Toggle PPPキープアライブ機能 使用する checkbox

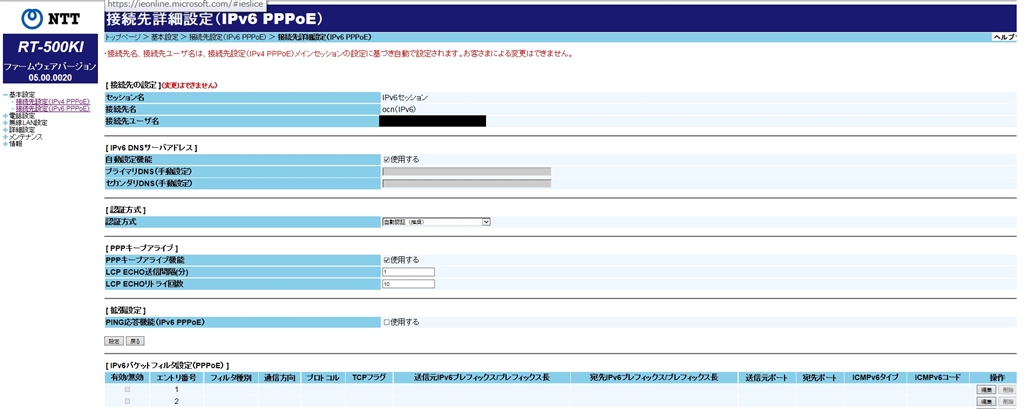[387, 259]
